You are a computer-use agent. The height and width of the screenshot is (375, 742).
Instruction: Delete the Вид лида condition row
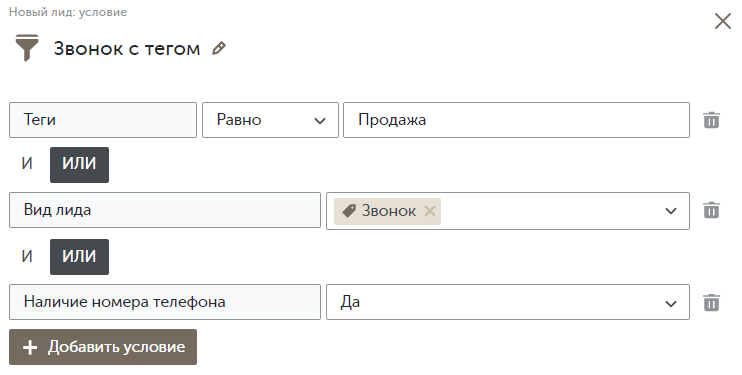711,210
